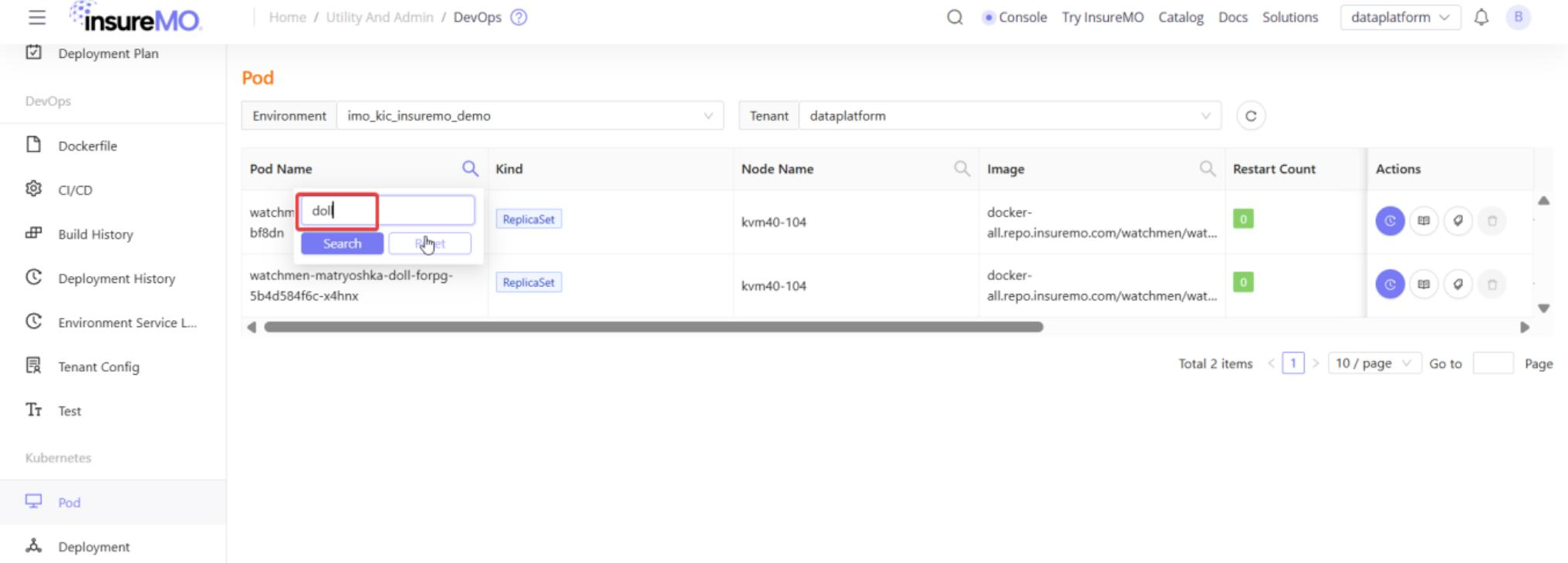The image size is (1568, 563).
Task: Click table scroll down arrow
Action: click(1543, 308)
